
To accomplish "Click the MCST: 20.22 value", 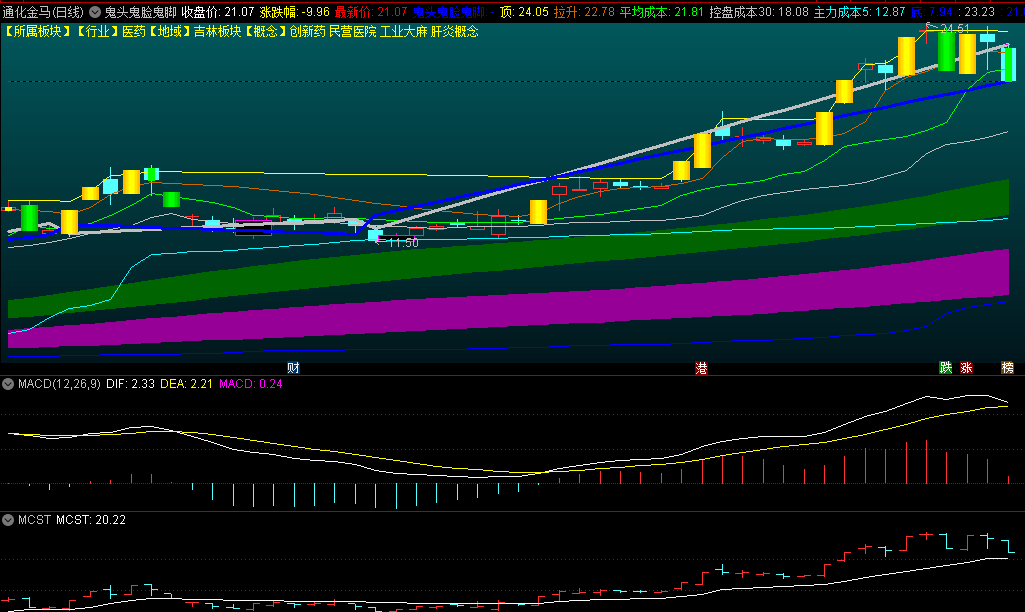I will tap(91, 520).
